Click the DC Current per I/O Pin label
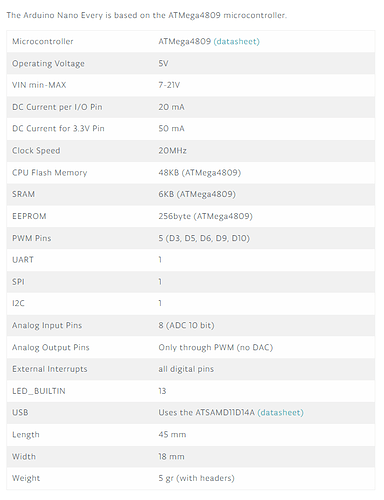 [57, 107]
